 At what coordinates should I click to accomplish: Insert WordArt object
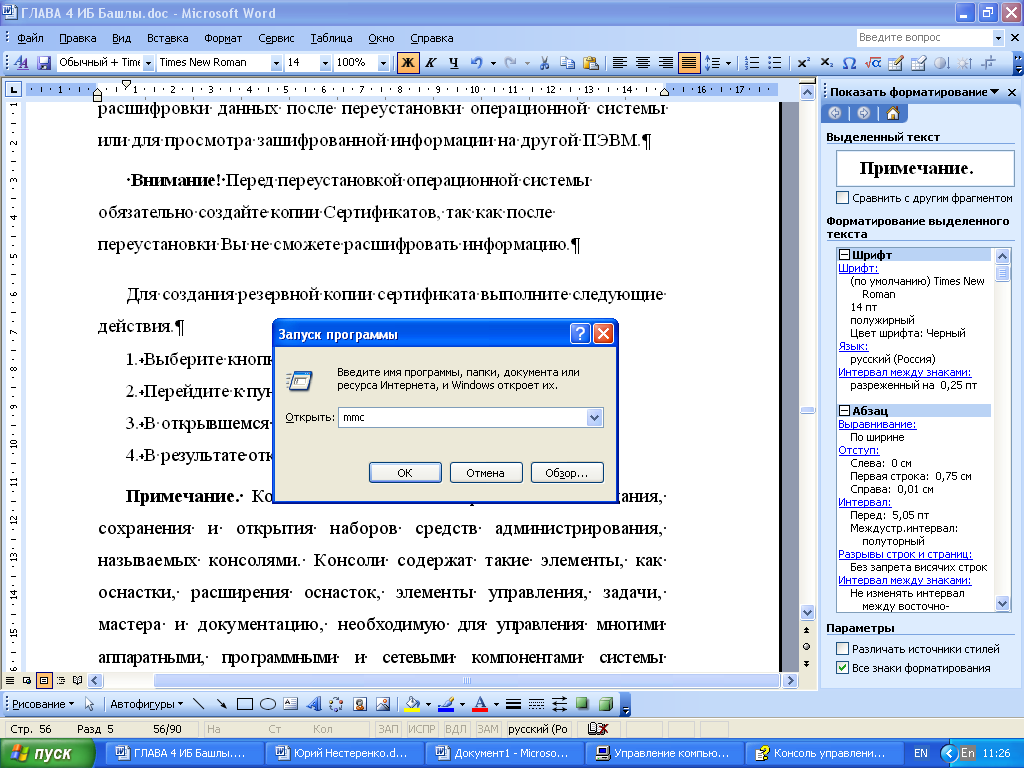click(313, 704)
